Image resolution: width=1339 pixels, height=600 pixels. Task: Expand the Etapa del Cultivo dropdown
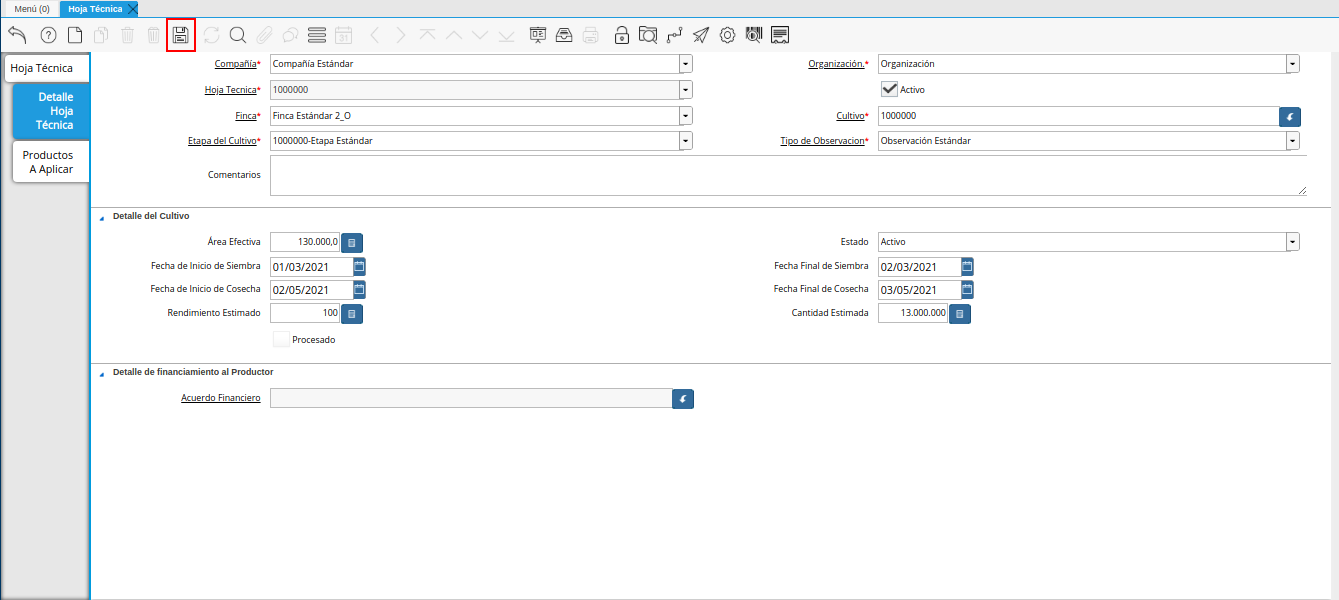click(x=685, y=141)
